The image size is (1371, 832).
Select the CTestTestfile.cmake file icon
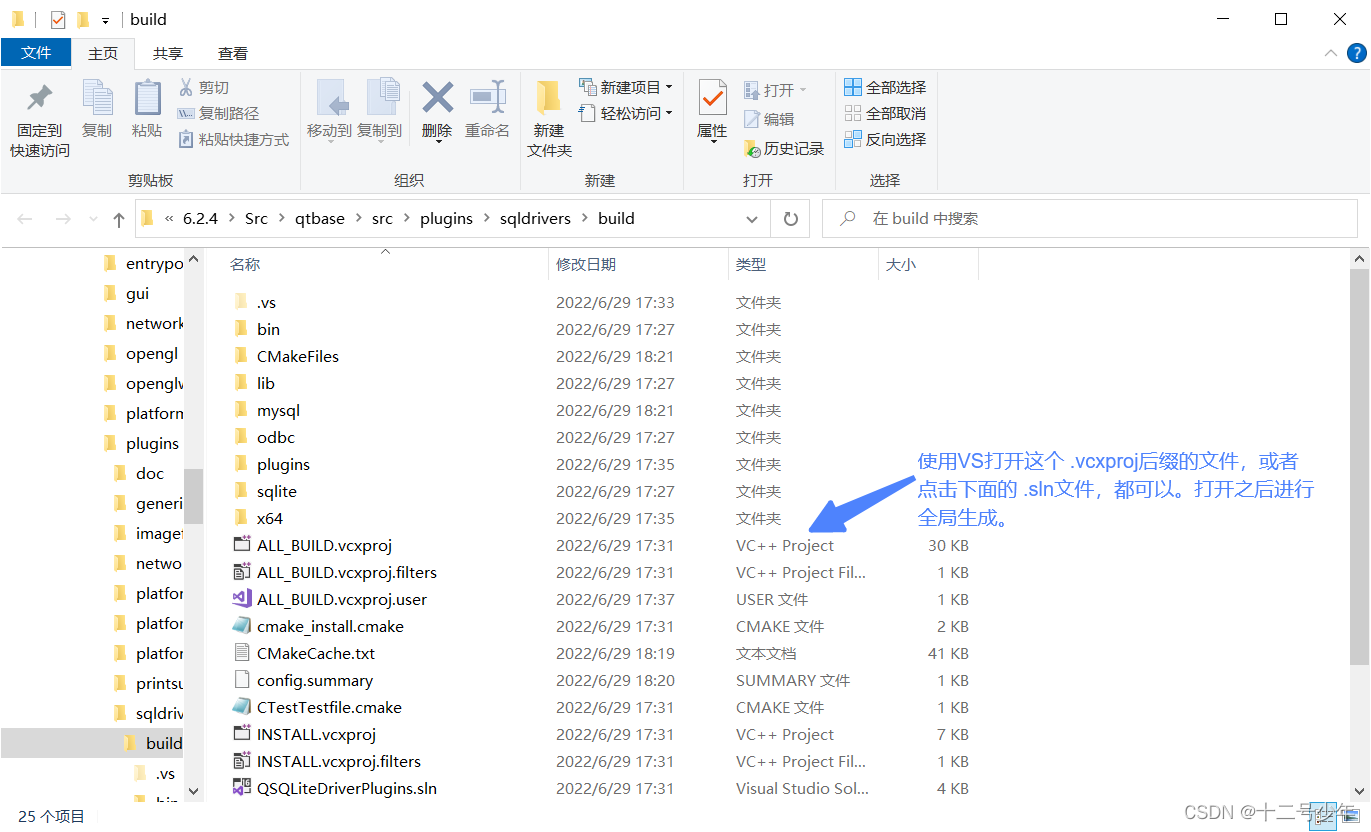241,707
